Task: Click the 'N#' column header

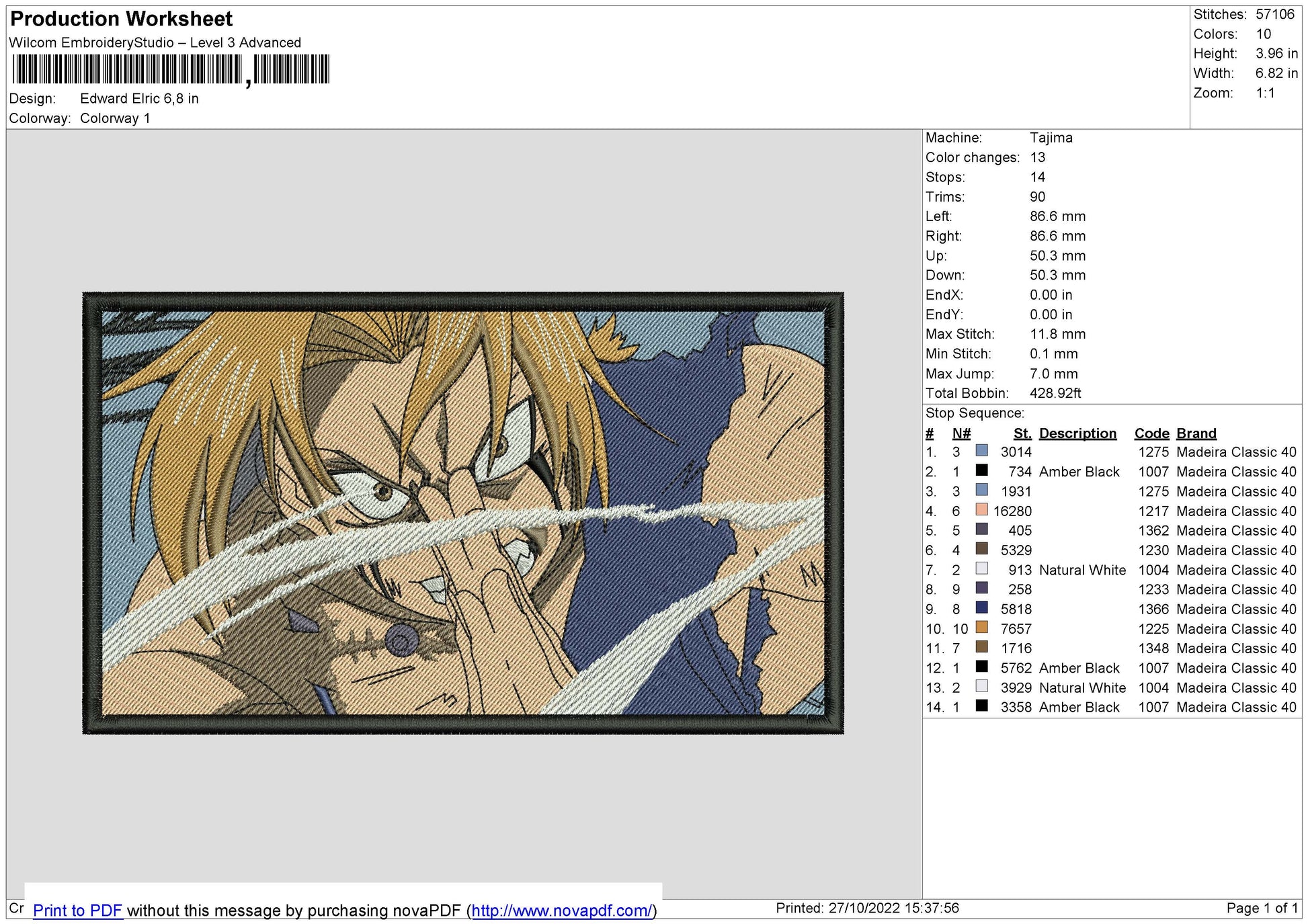Action: [961, 433]
